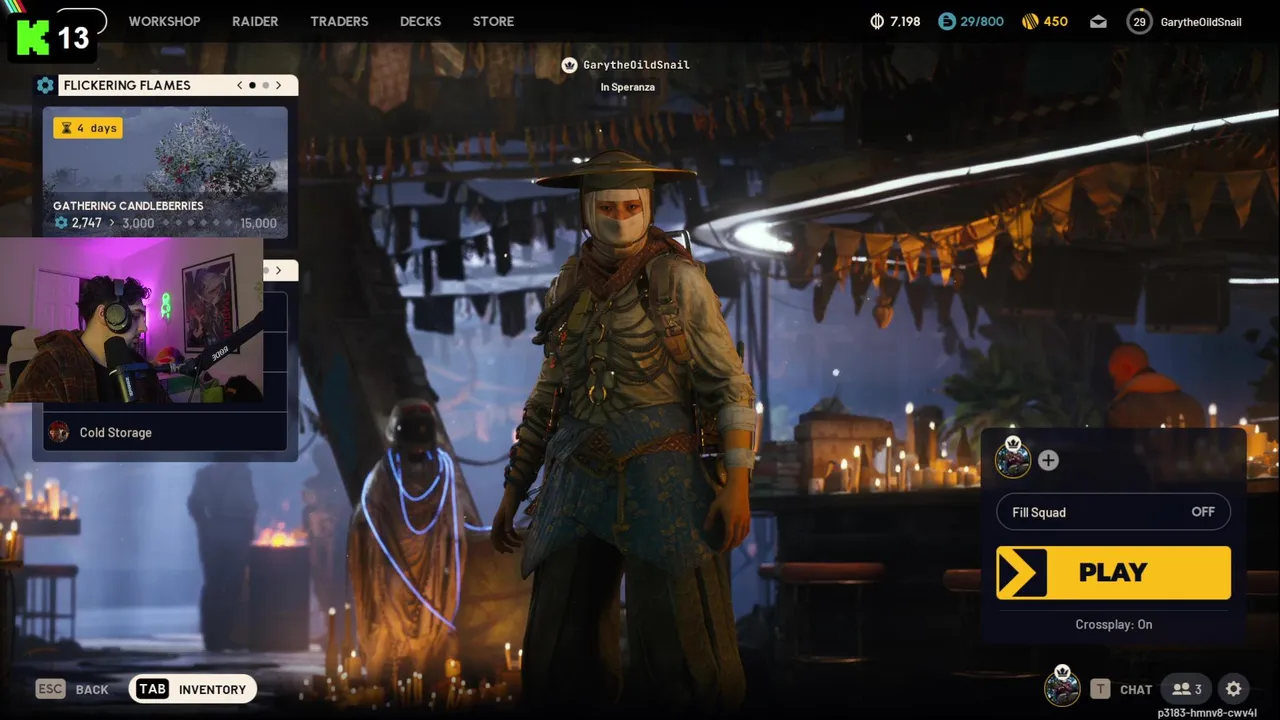The width and height of the screenshot is (1280, 720).
Task: Open Inventory with the TAB button
Action: coord(193,689)
